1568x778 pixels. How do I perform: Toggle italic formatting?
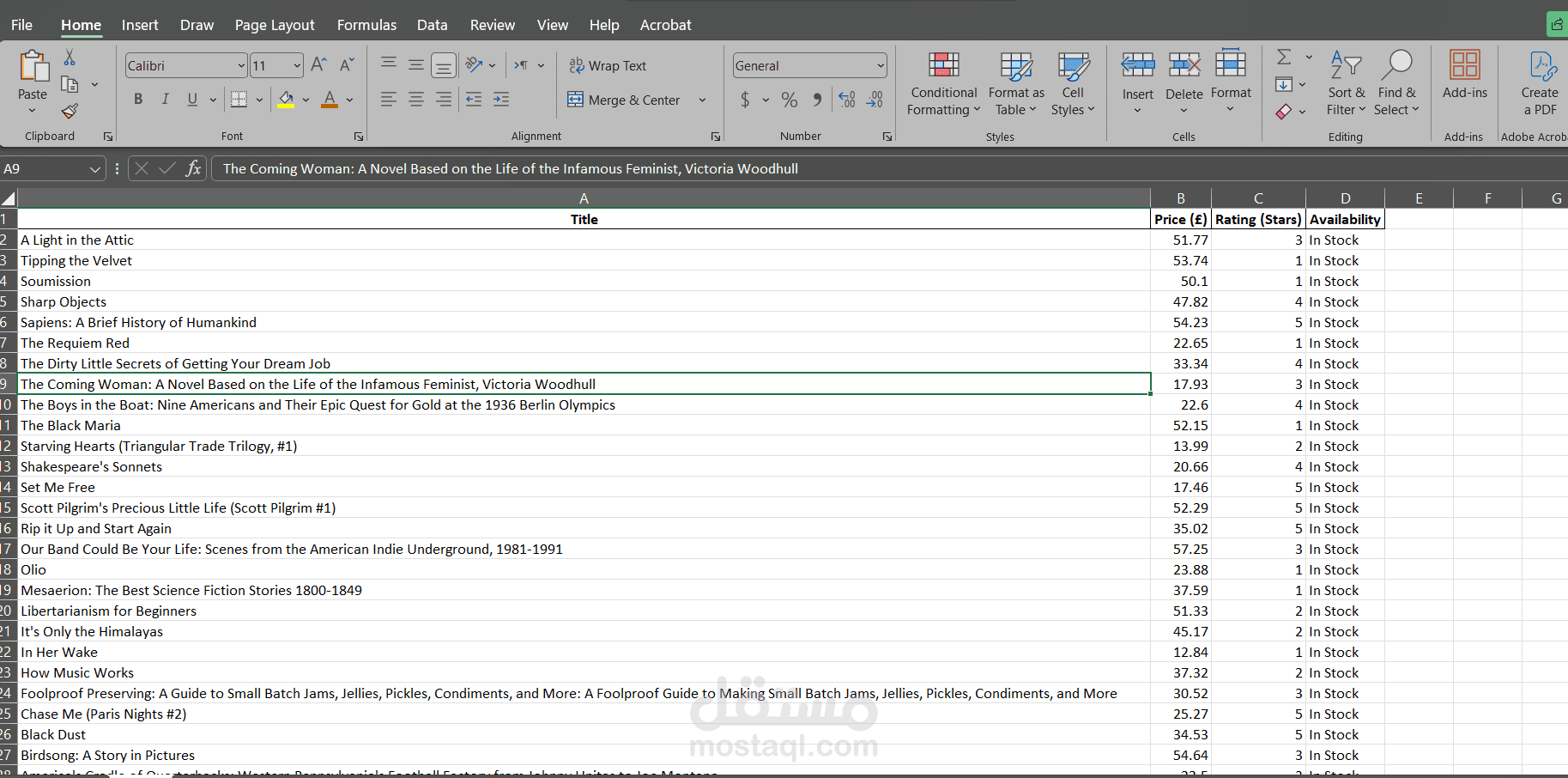pyautogui.click(x=165, y=99)
